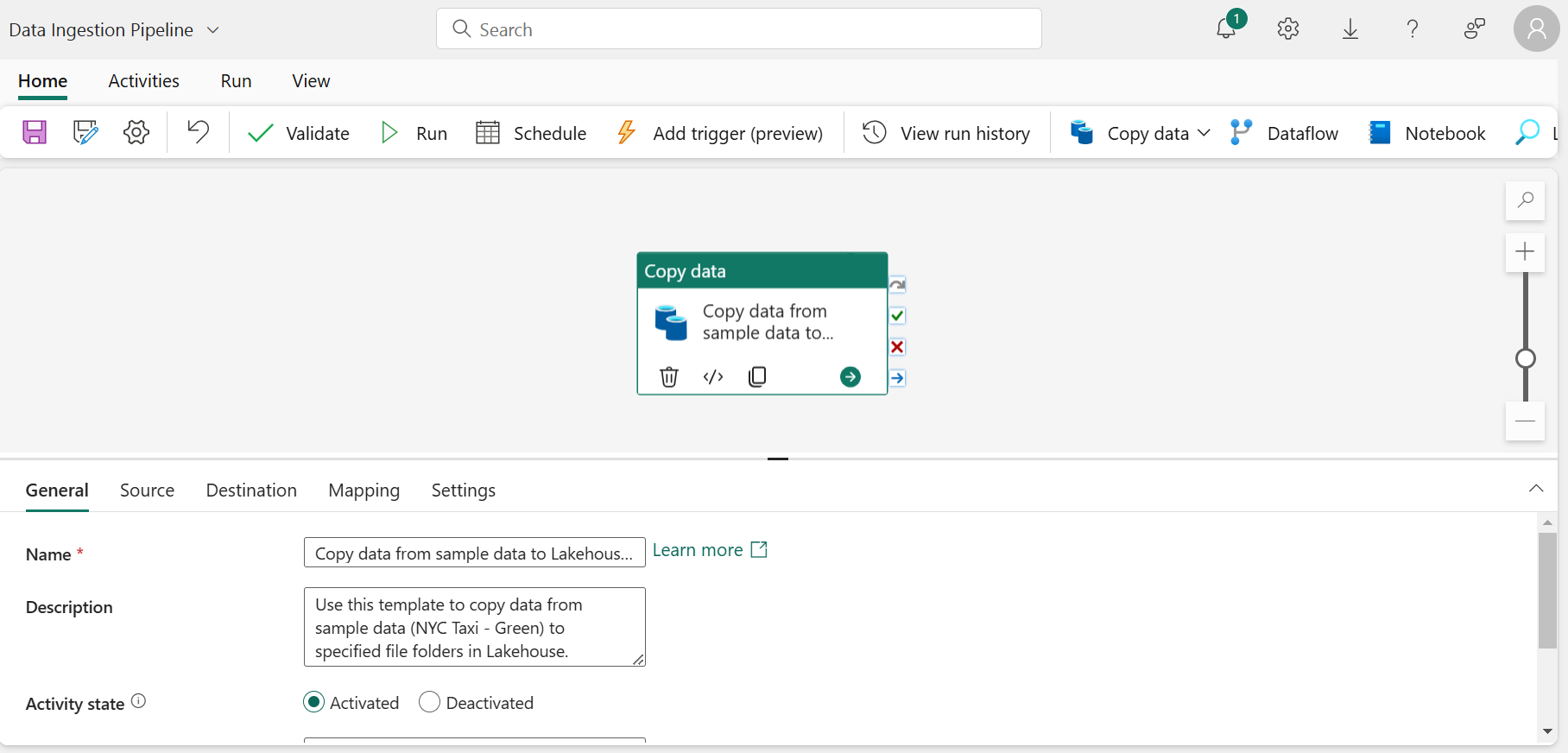
Task: Click the properties panel scrollbar up arrow
Action: pyautogui.click(x=1547, y=522)
